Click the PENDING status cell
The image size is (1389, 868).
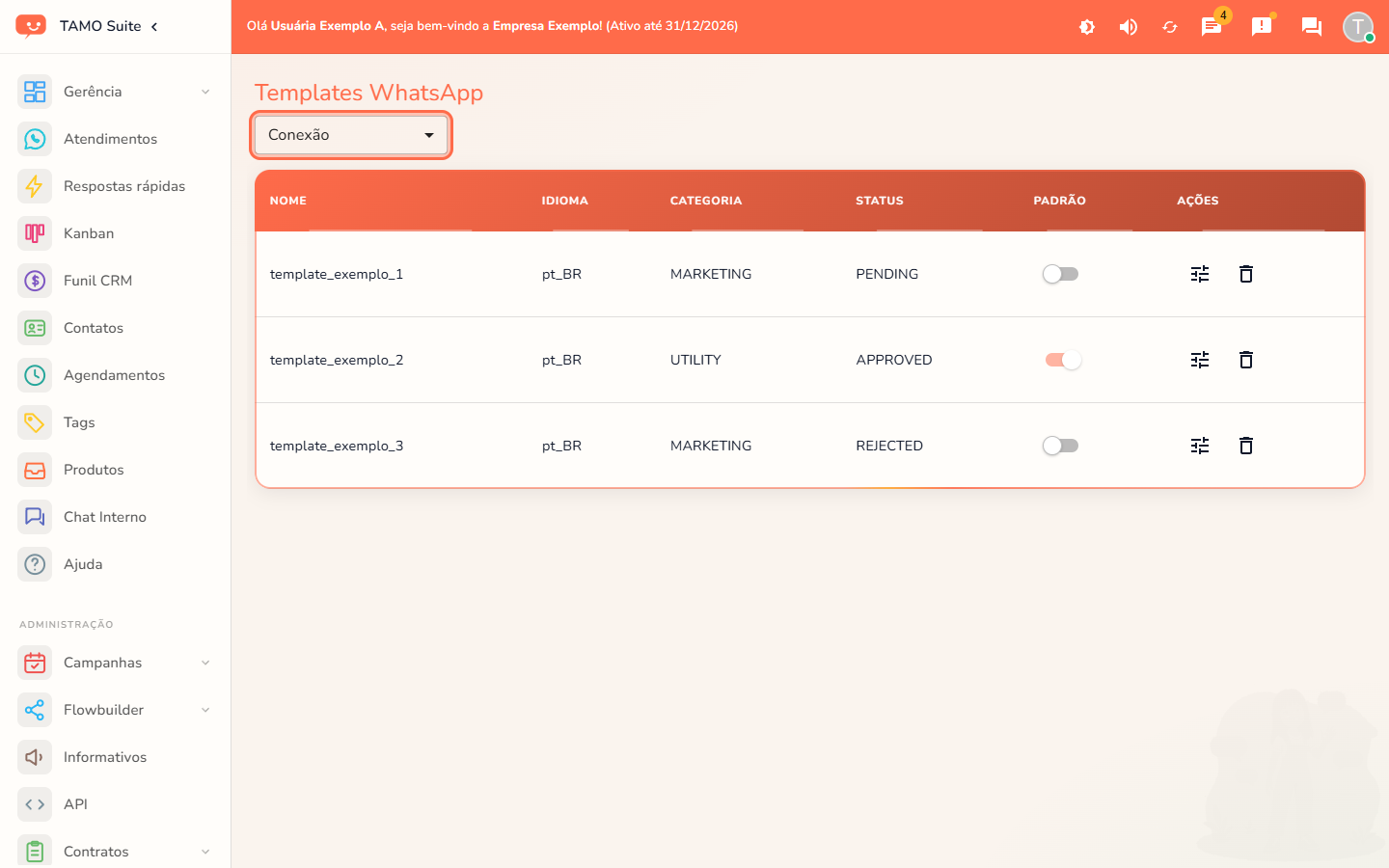point(887,274)
